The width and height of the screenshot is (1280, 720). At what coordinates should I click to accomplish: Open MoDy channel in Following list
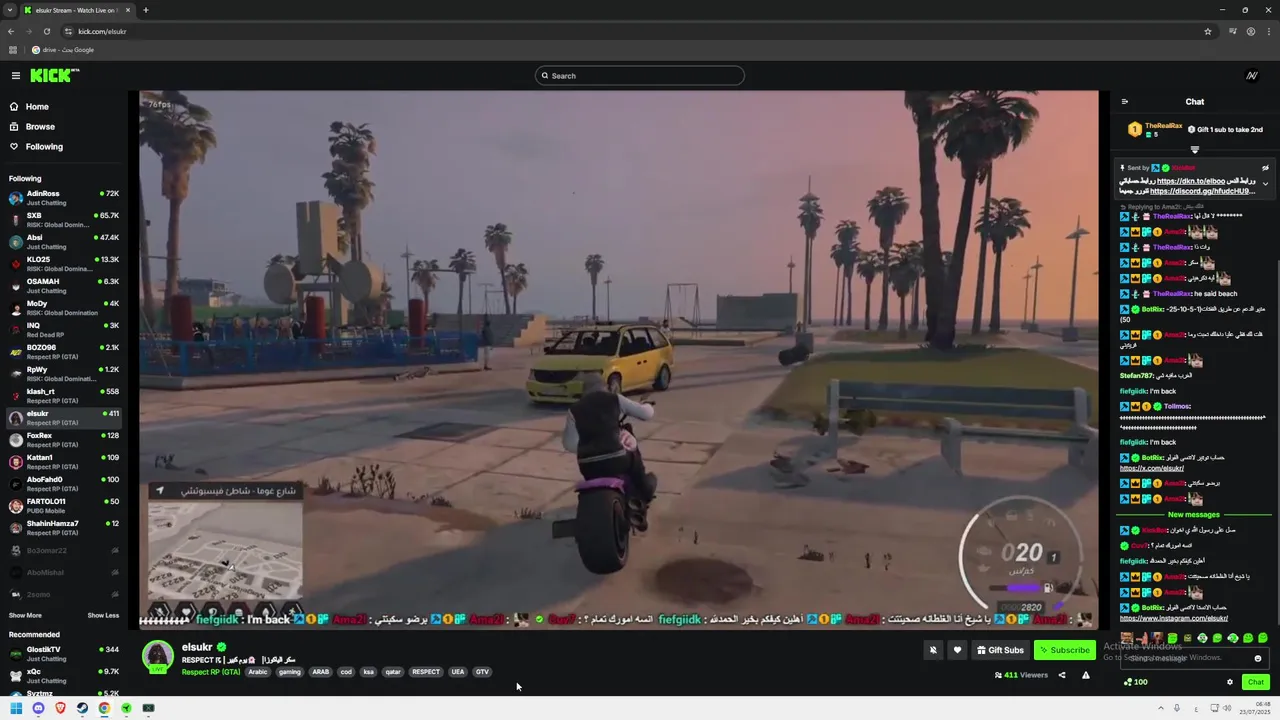tap(64, 307)
